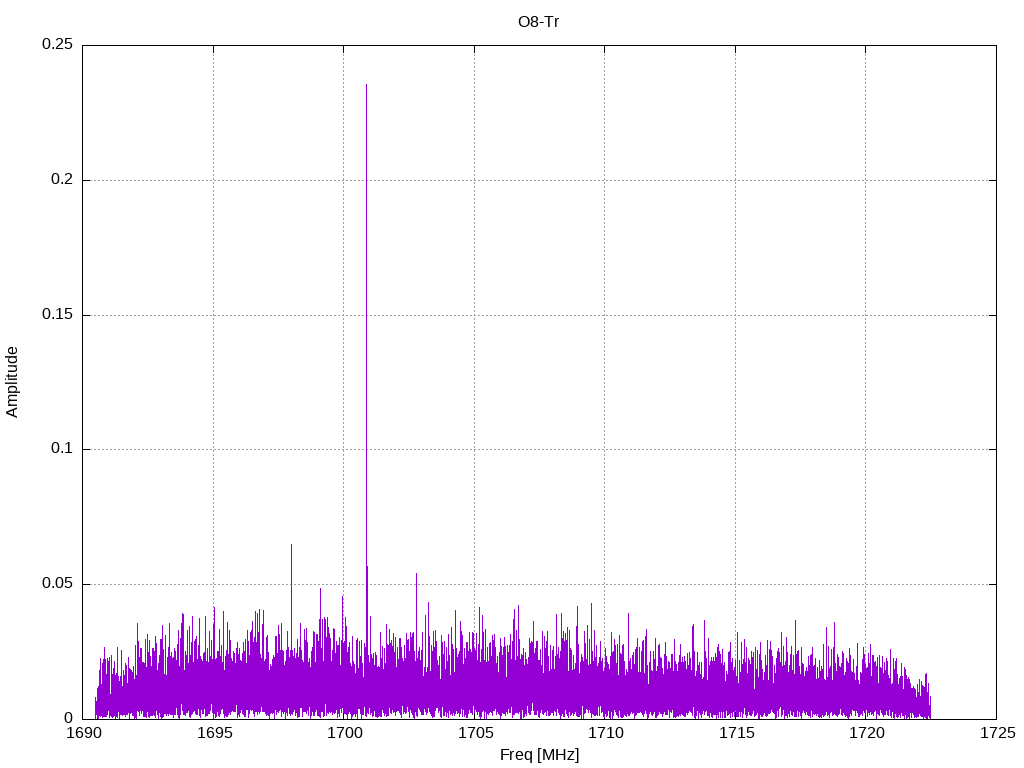Click the 0 y-axis tick label
1024x768 pixels.
pyautogui.click(x=69, y=718)
